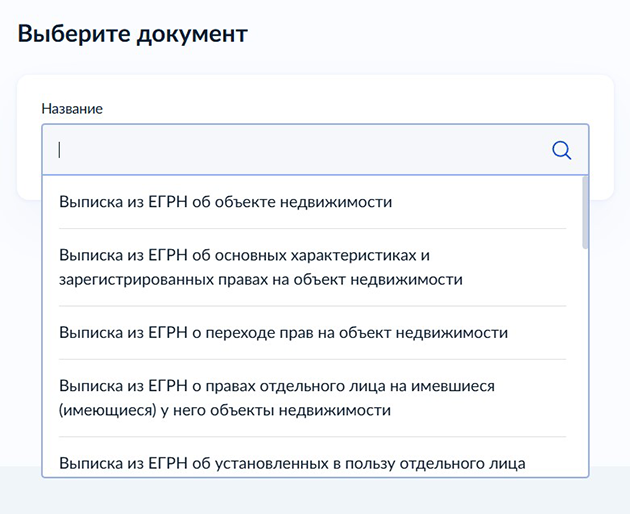Screen dimensions: 630x514
Task: Click the dropdown list scrollbar thumb
Action: pos(585,213)
